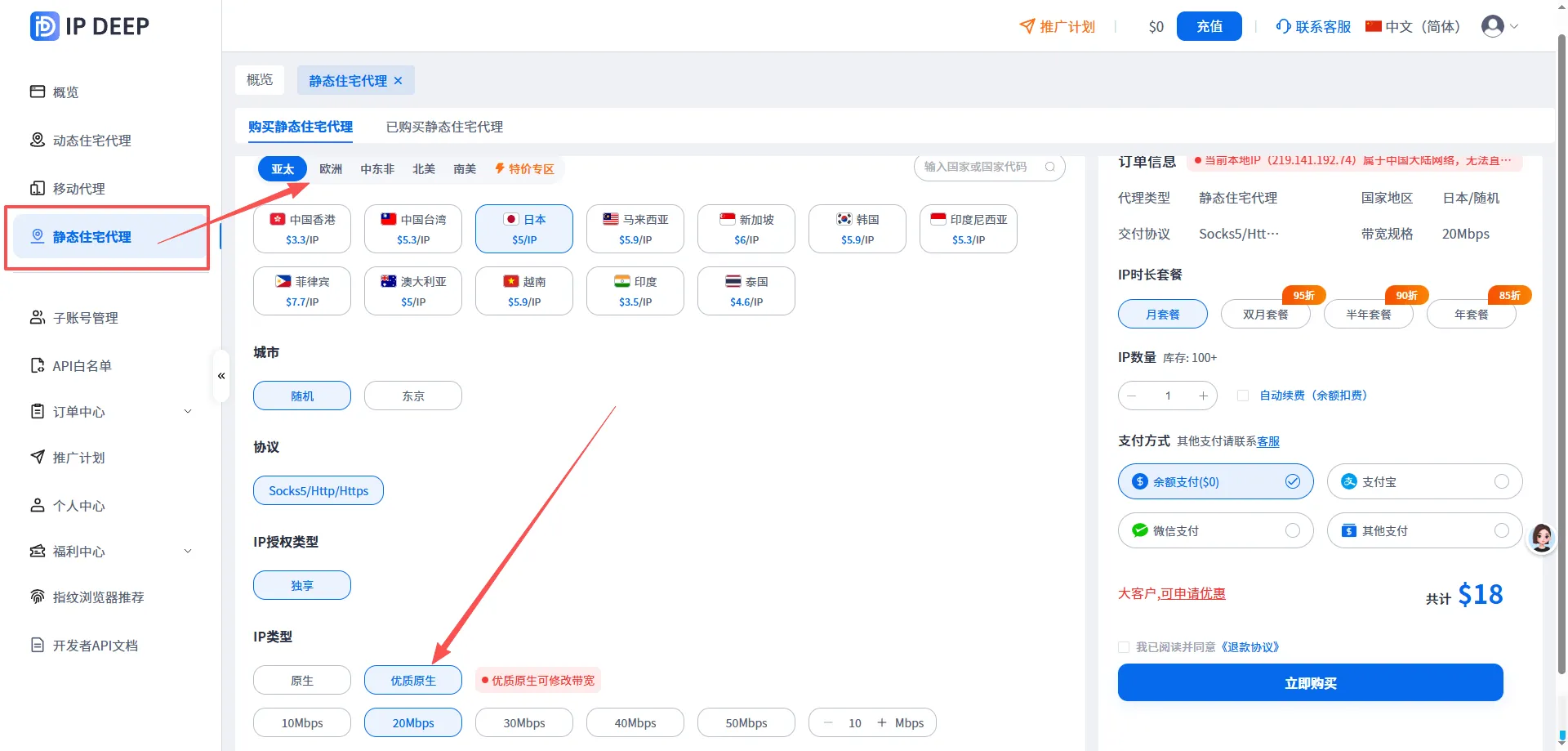The image size is (1568, 751).
Task: Select the 双月套餐 plan
Action: (x=1266, y=315)
